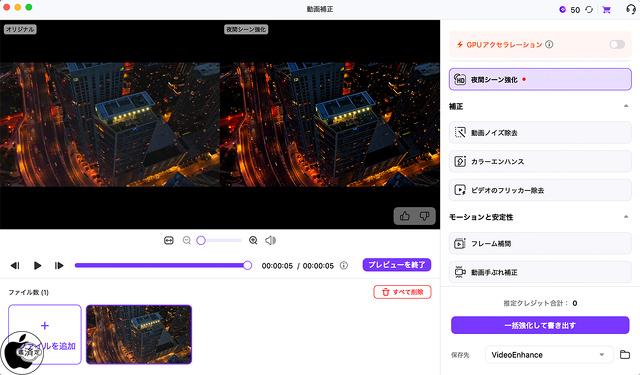Click プレビューを終了 to end preview
640x375 pixels.
pyautogui.click(x=397, y=265)
